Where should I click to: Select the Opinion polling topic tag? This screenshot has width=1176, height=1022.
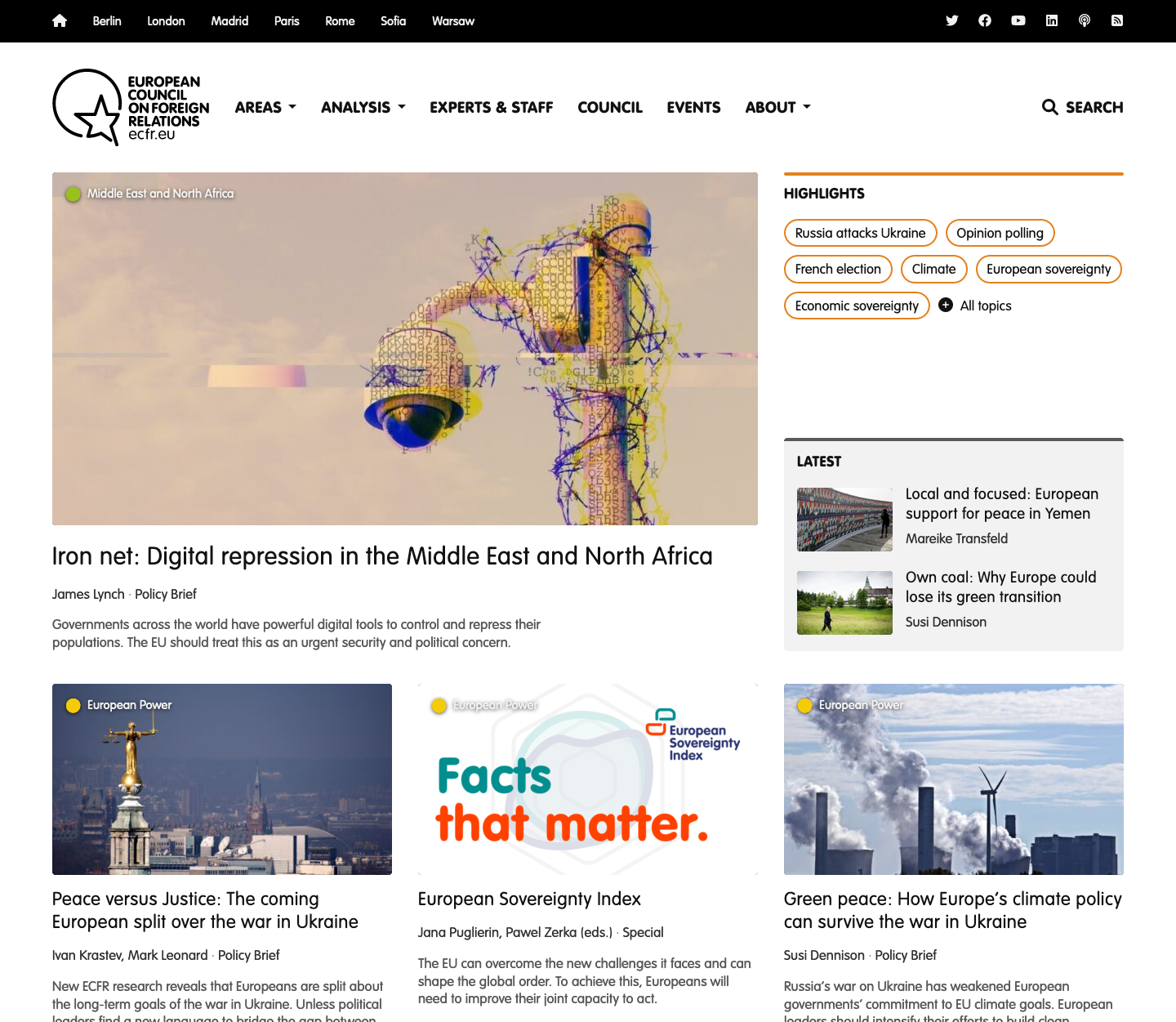1000,233
